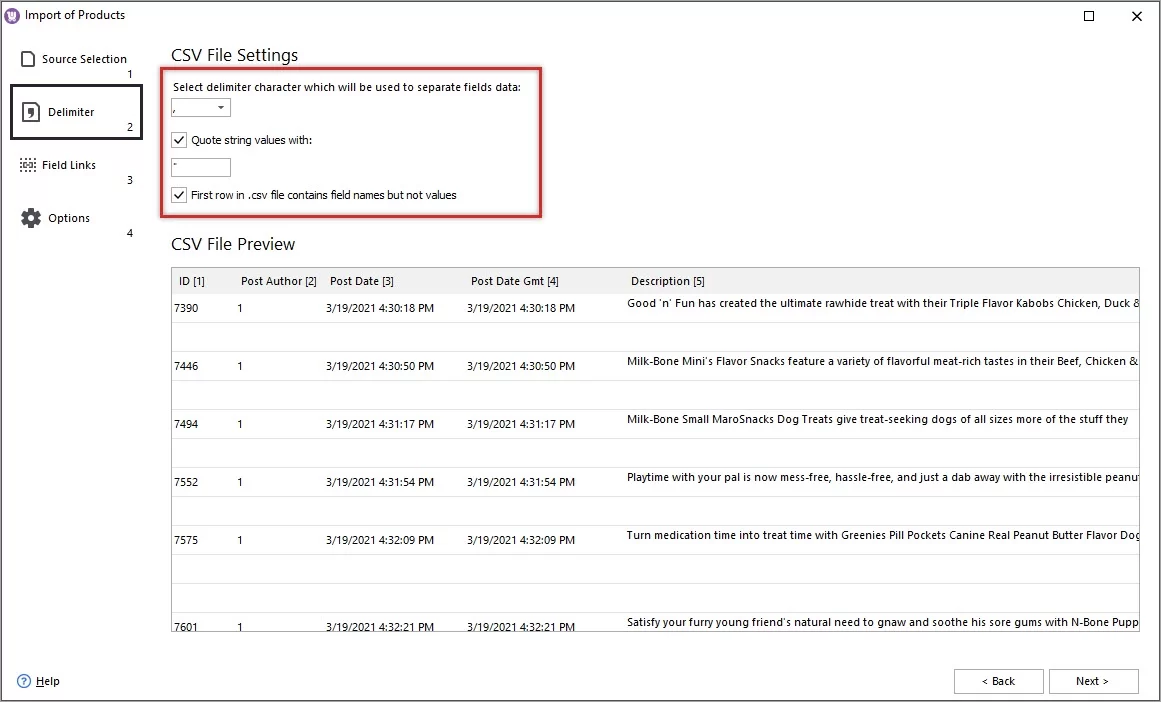
Task: Toggle 'First row in .csv file contains field names'
Action: [x=178, y=195]
